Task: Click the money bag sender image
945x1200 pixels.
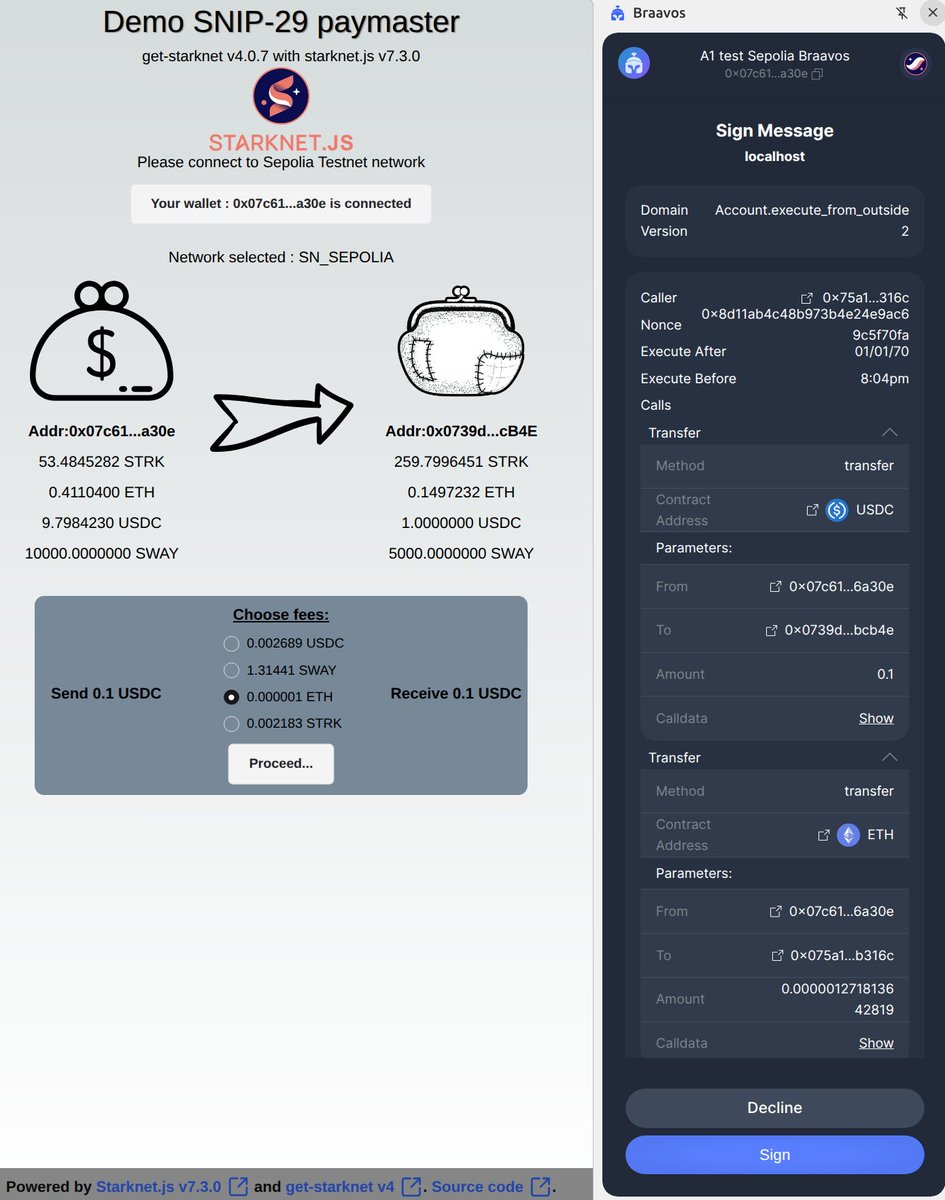Action: tap(101, 342)
